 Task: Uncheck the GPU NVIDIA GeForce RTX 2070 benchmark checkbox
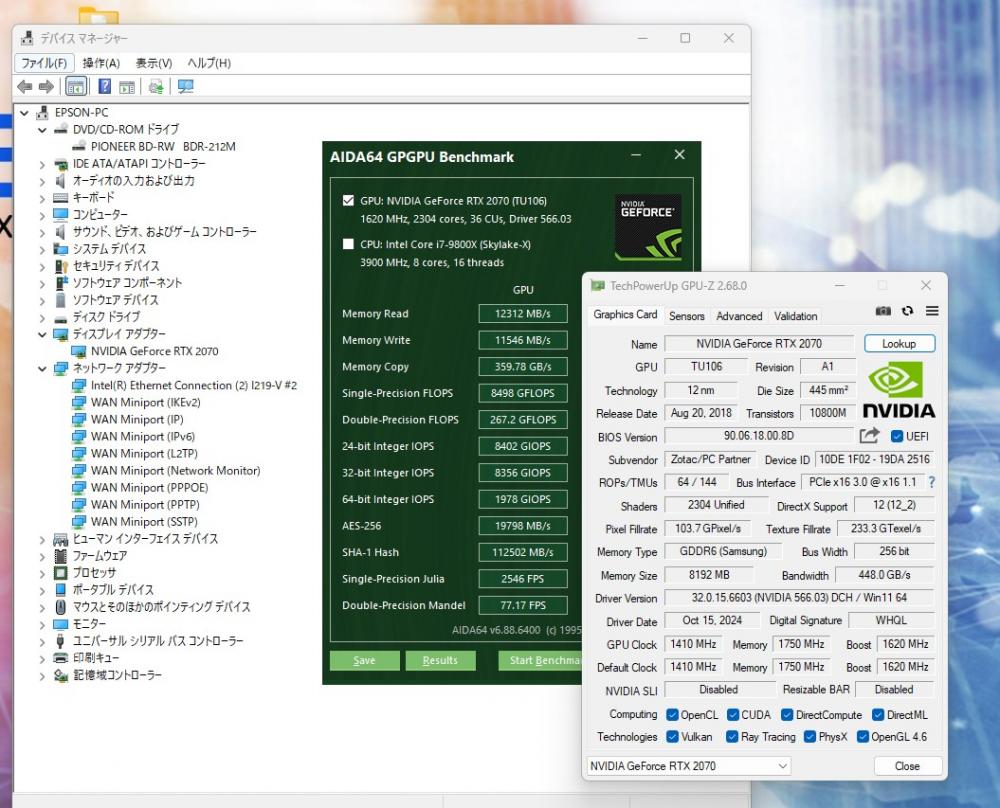click(x=348, y=201)
